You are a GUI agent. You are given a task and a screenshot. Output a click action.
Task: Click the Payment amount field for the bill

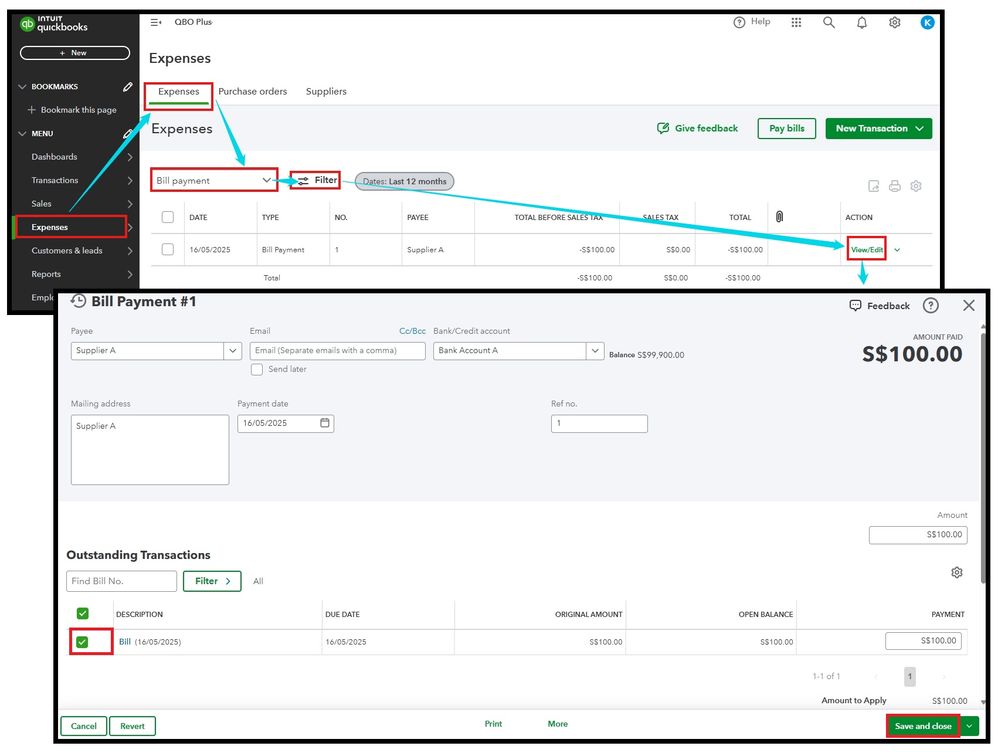(x=924, y=641)
